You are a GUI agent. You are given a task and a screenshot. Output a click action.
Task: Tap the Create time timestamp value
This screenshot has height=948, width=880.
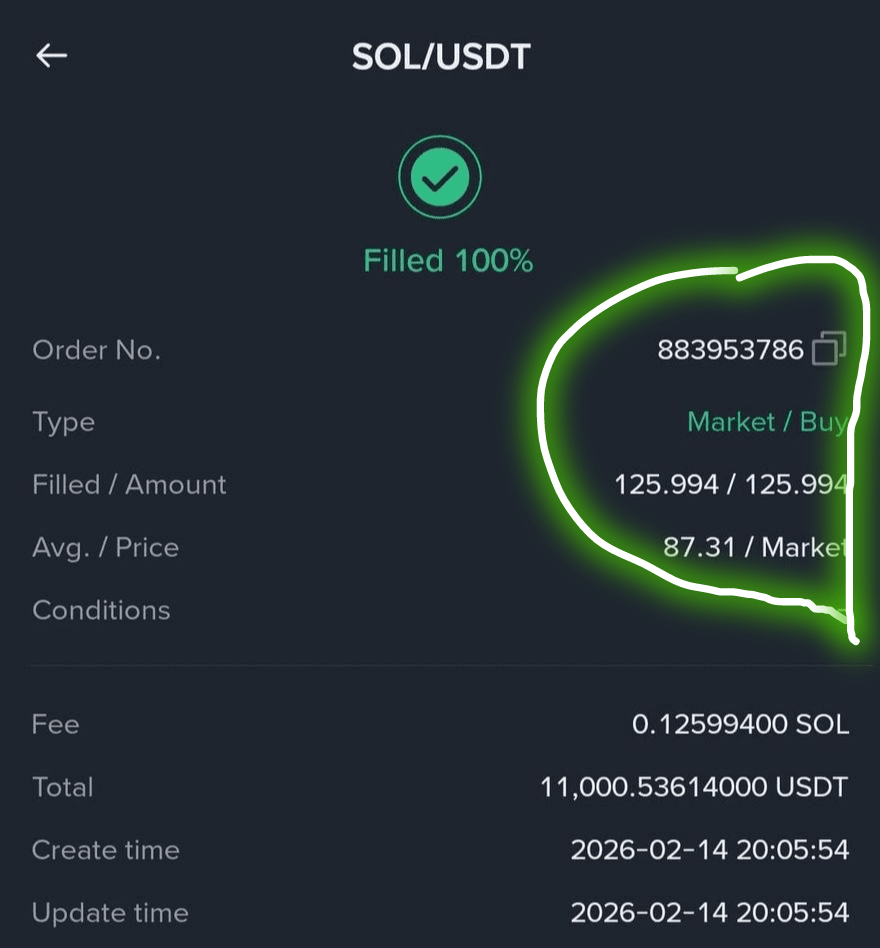coord(710,850)
